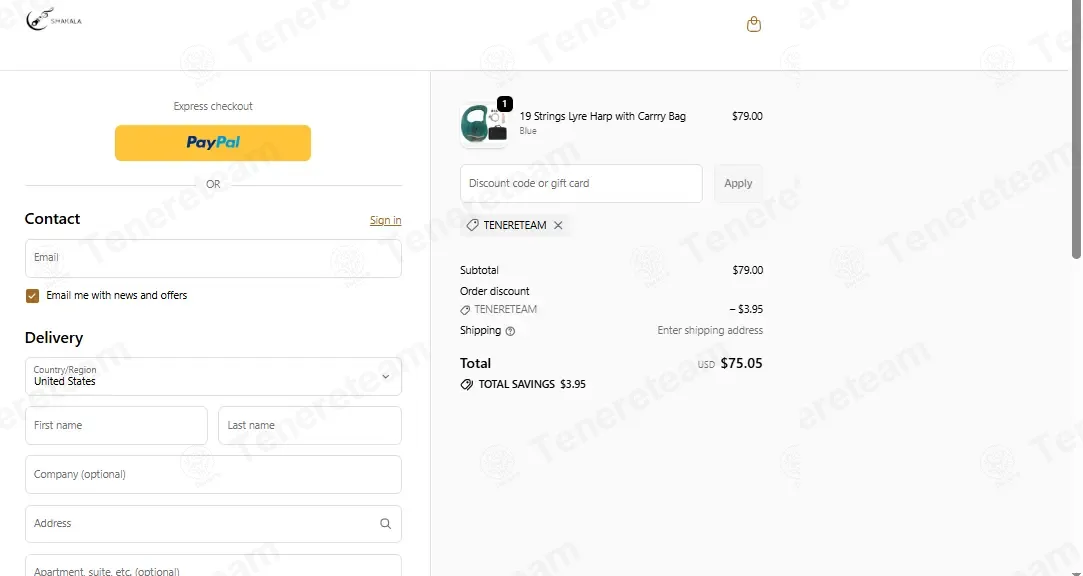Image resolution: width=1083 pixels, height=576 pixels.
Task: Click the Contact heading
Action: click(52, 219)
